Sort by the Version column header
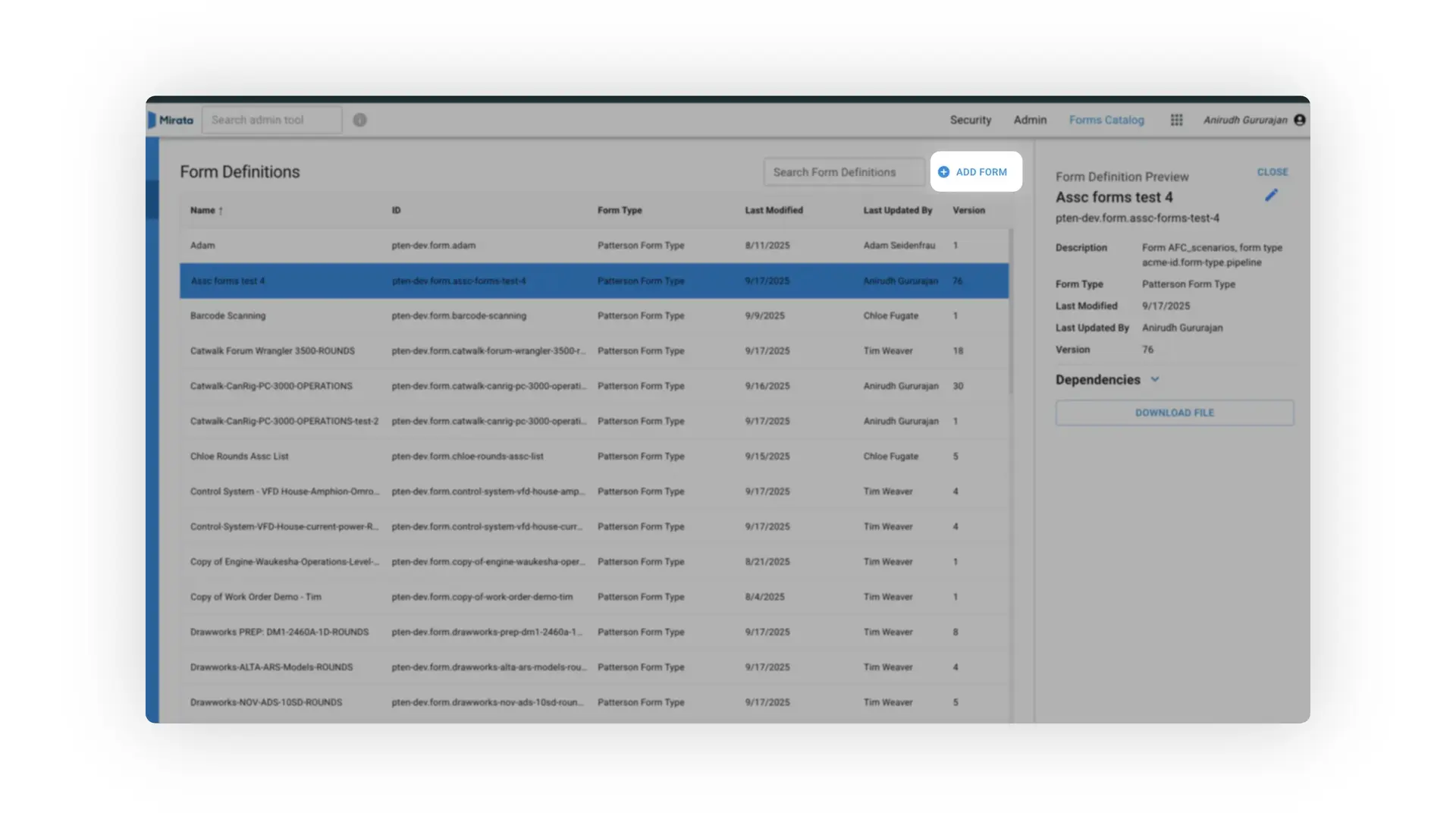This screenshot has width=1456, height=819. pos(969,210)
